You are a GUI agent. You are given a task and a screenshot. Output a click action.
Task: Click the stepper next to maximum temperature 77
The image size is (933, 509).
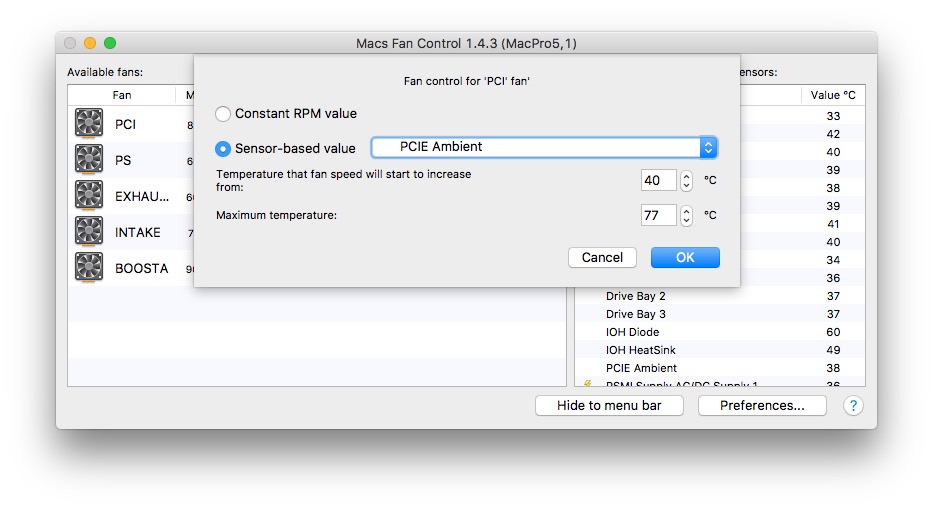pos(686,215)
